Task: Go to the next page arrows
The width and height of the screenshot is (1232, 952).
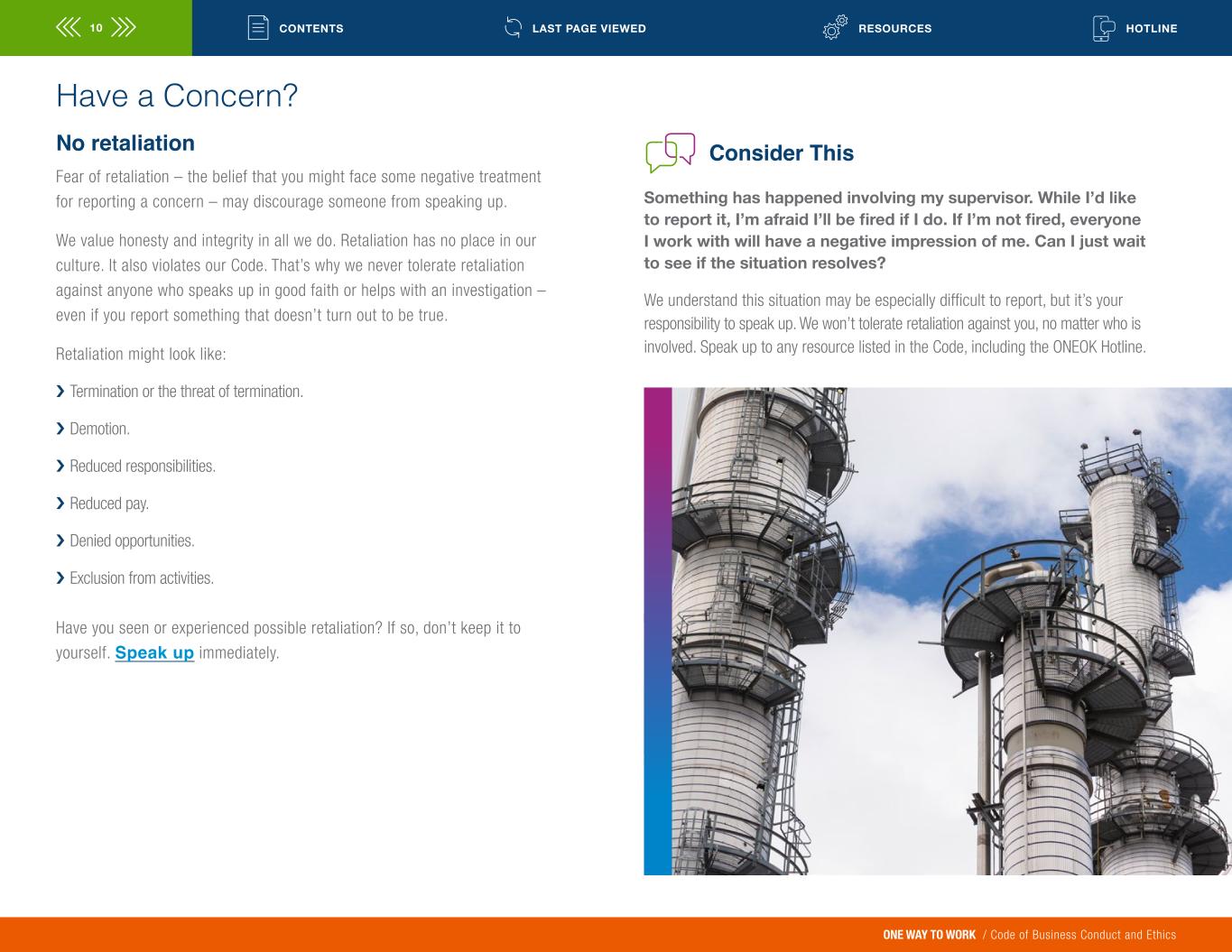Action: click(x=124, y=28)
